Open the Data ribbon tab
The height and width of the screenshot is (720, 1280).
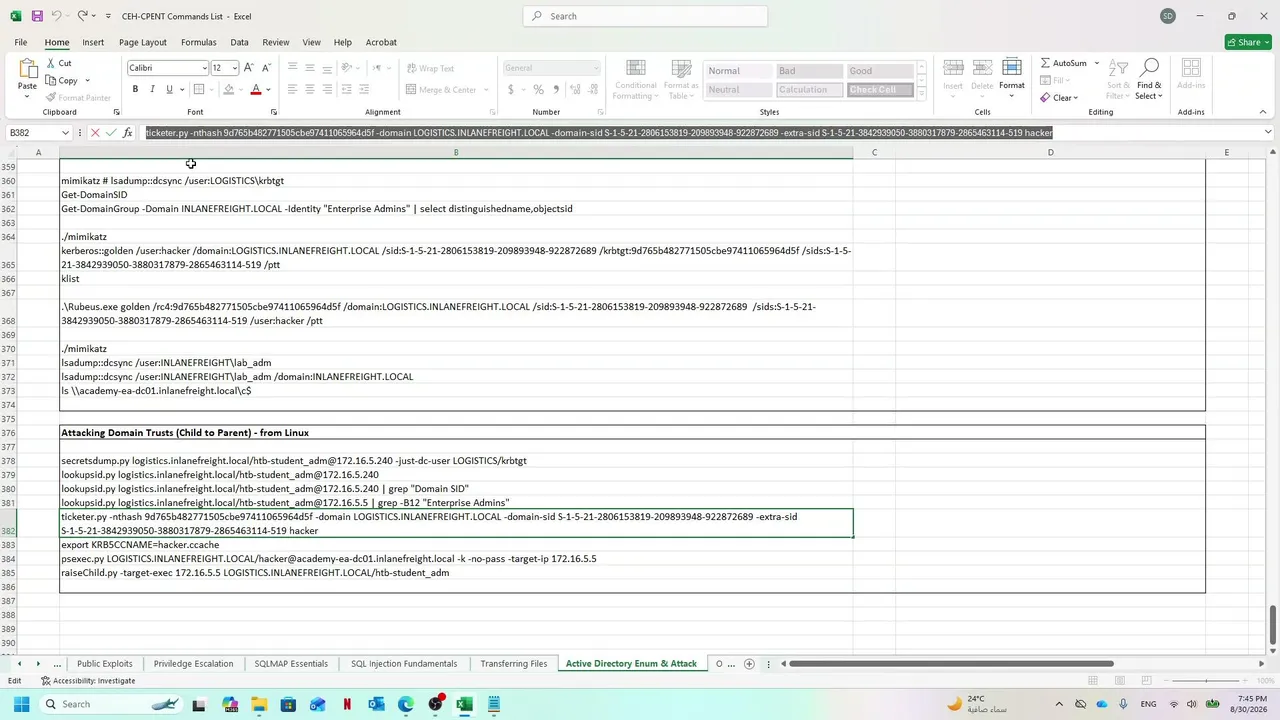[239, 42]
